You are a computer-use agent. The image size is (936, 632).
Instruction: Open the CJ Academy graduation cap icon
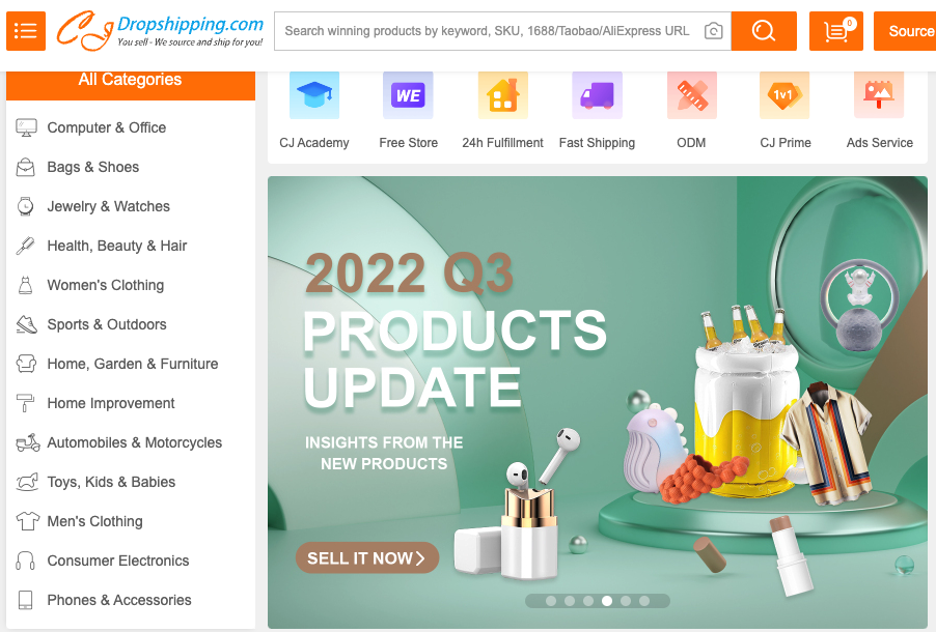coord(315,95)
